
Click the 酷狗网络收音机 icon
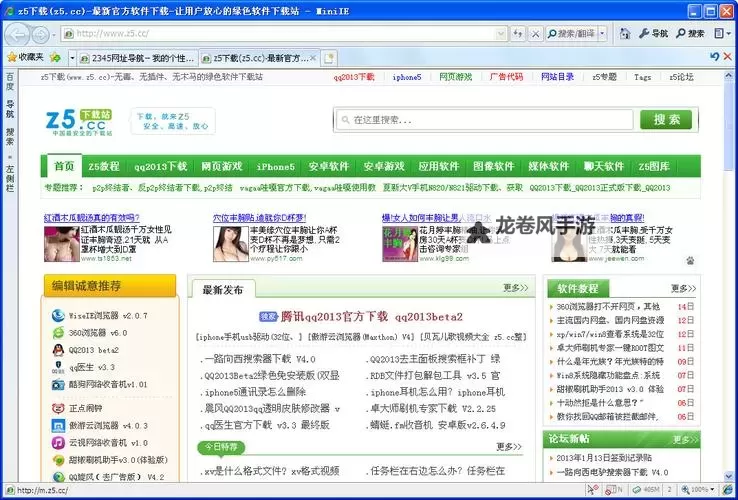[58, 384]
